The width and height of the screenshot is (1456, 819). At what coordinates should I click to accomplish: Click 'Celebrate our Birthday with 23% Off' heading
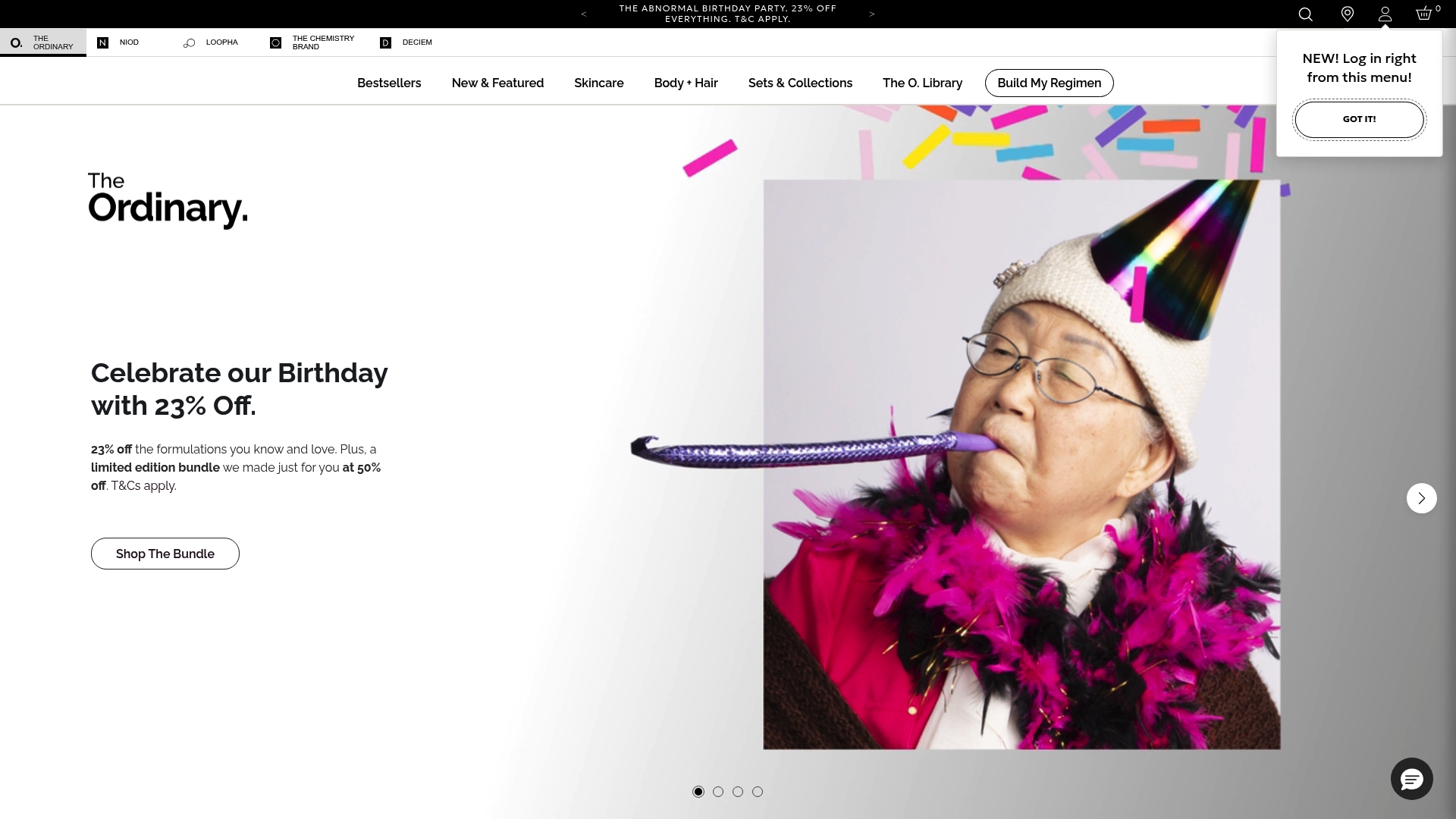coord(239,389)
